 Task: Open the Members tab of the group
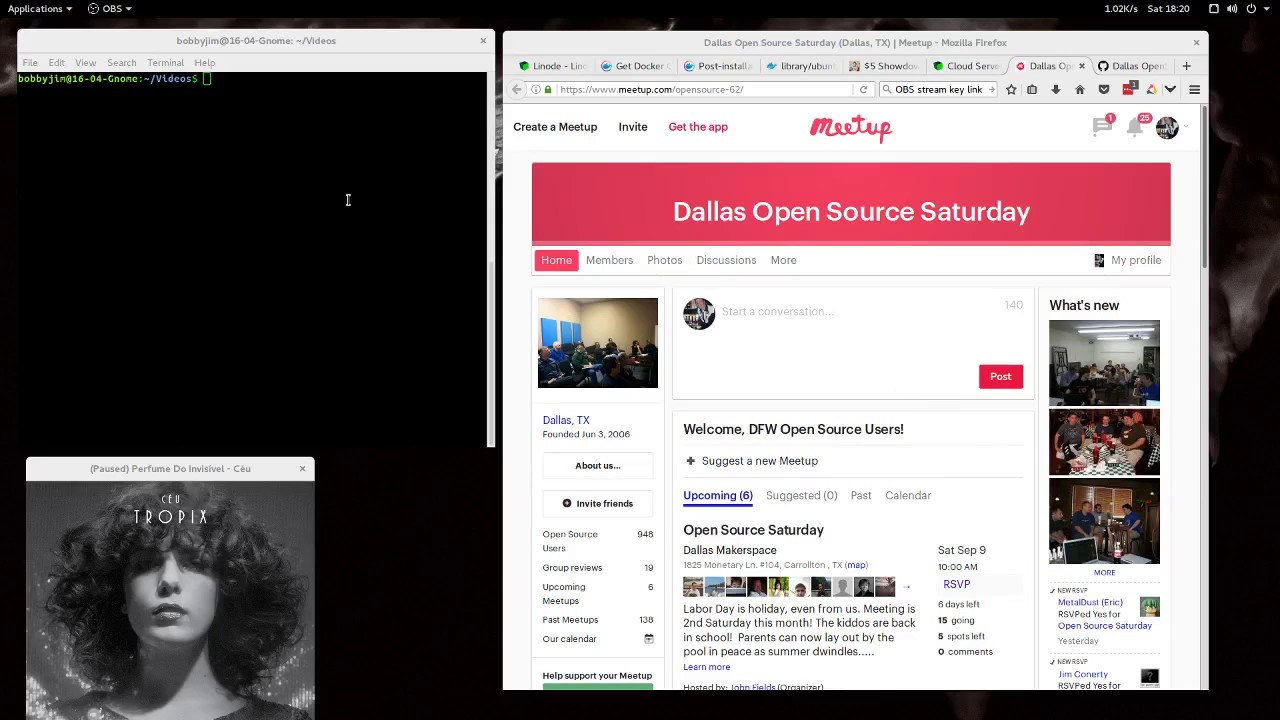coord(609,260)
